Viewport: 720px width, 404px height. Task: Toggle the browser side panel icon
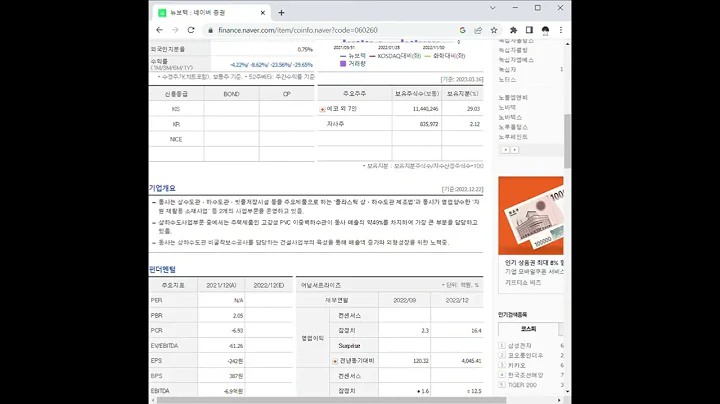529,30
